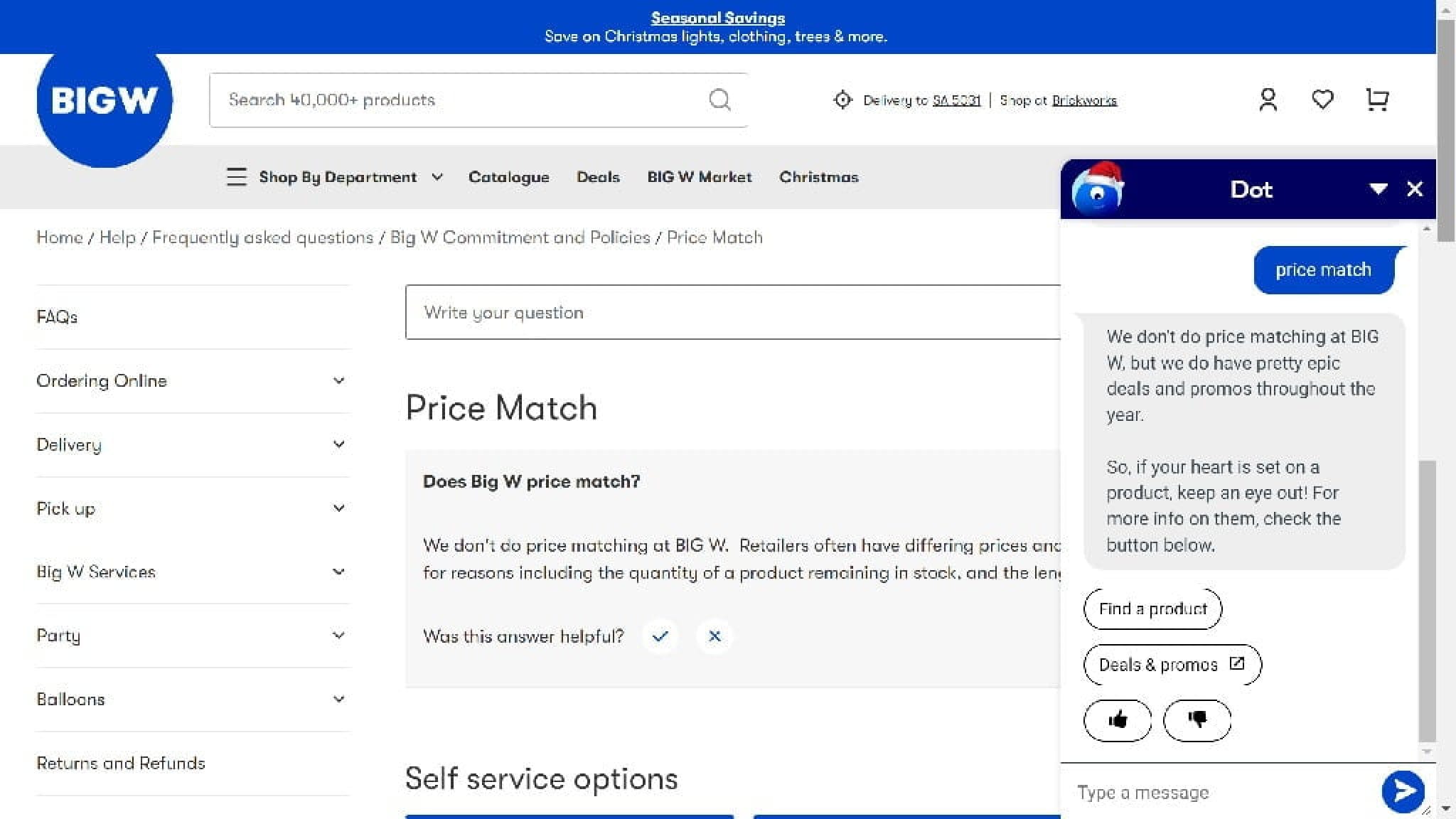View wishlist using the heart icon
The width and height of the screenshot is (1456, 819).
1322,100
